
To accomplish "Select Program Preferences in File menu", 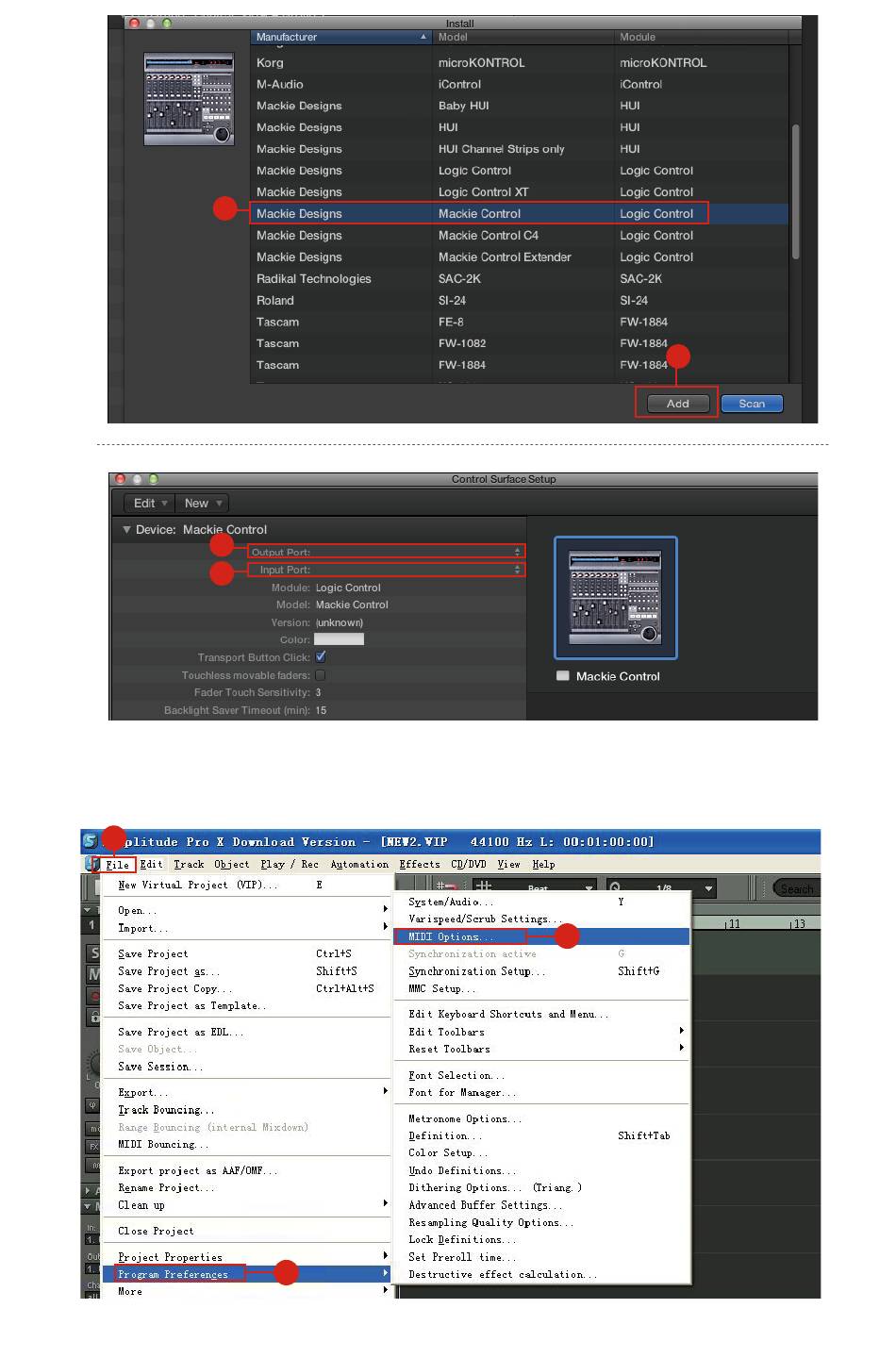I will [247, 1274].
